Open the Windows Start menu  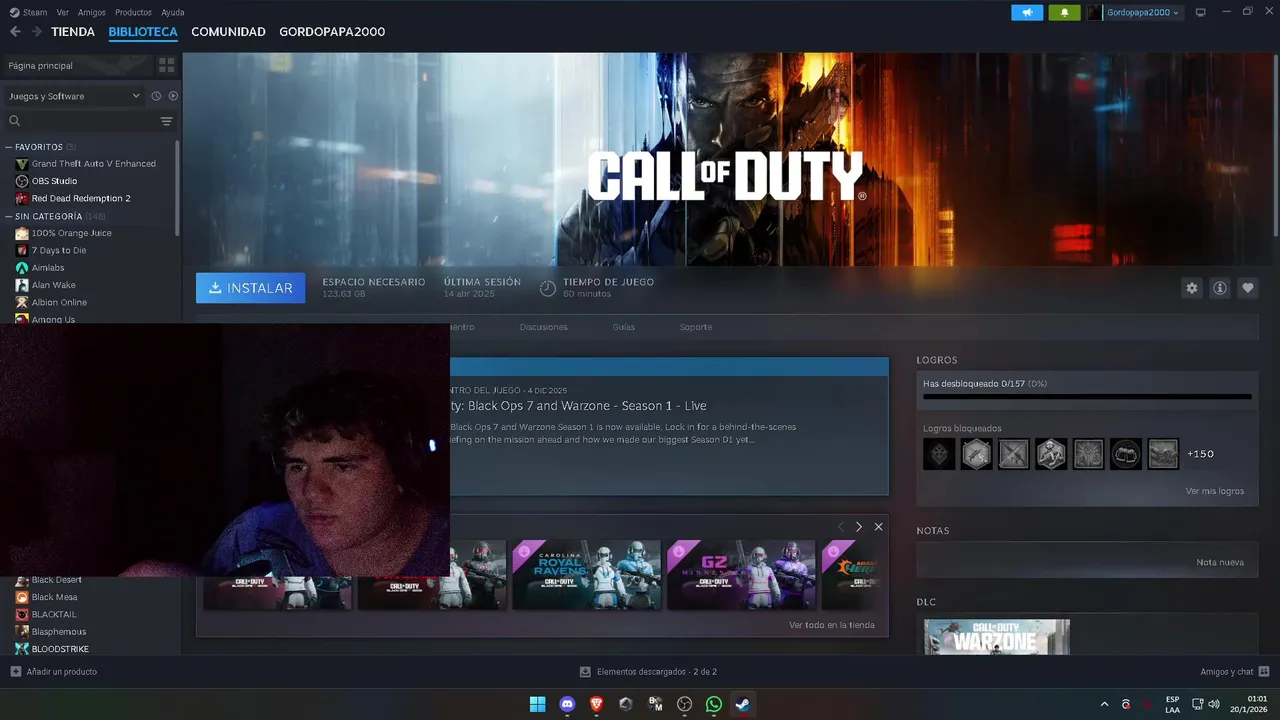(538, 704)
